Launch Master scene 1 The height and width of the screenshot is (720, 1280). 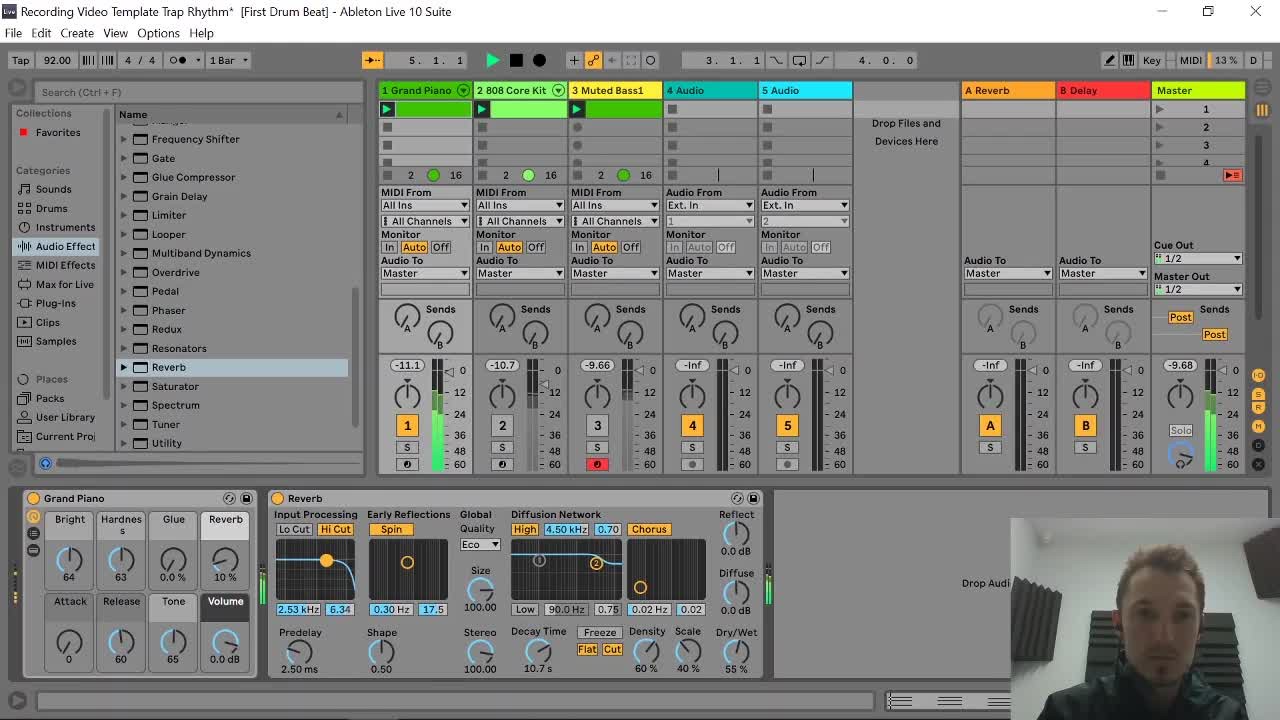(x=1160, y=109)
